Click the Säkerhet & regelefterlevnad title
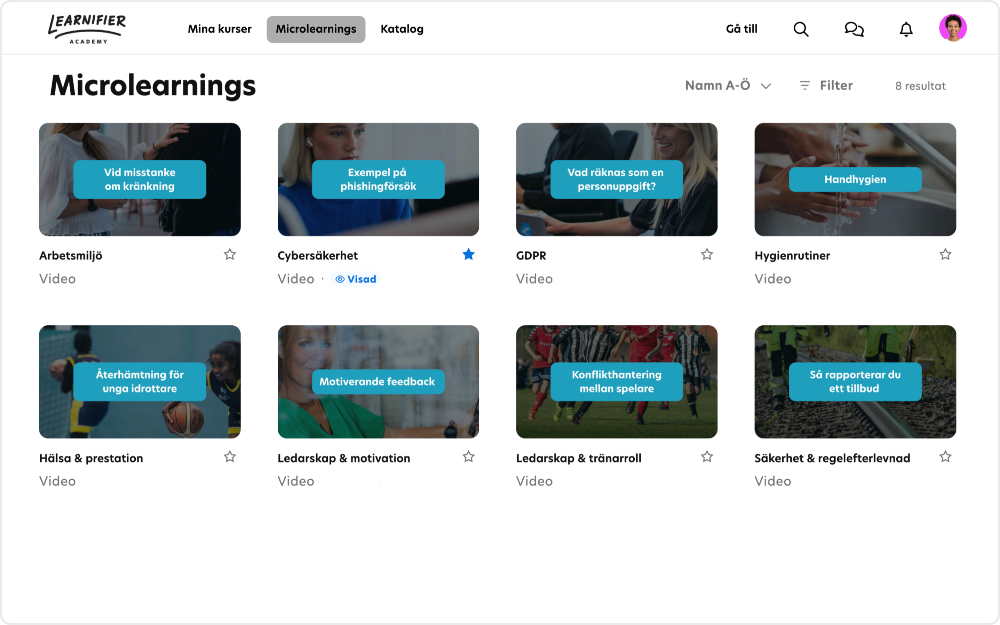1000x625 pixels. [832, 458]
